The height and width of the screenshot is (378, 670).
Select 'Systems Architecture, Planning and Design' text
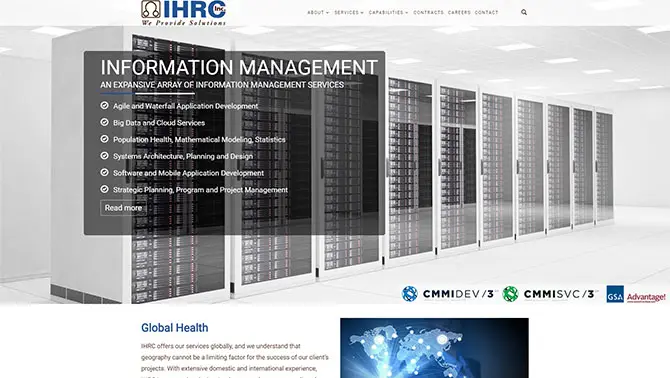[x=183, y=156]
